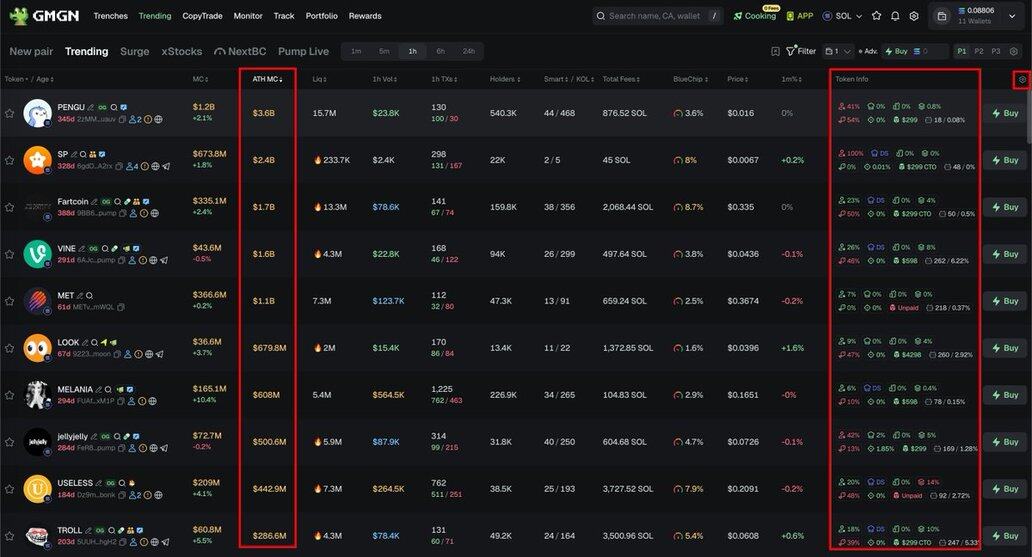Click Buy button for the VINE row
The width and height of the screenshot is (1032, 557).
(1004, 254)
